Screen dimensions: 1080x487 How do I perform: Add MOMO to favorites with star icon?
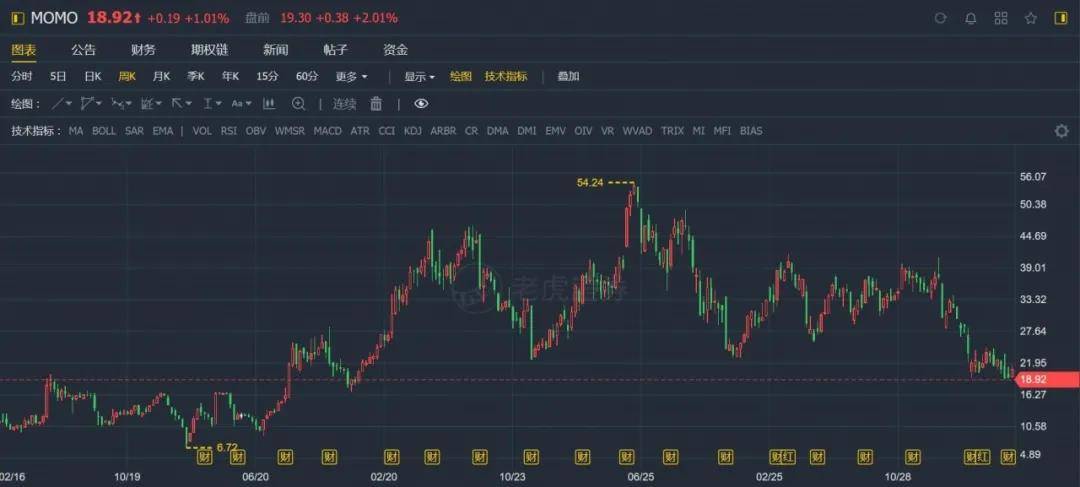tap(1030, 19)
